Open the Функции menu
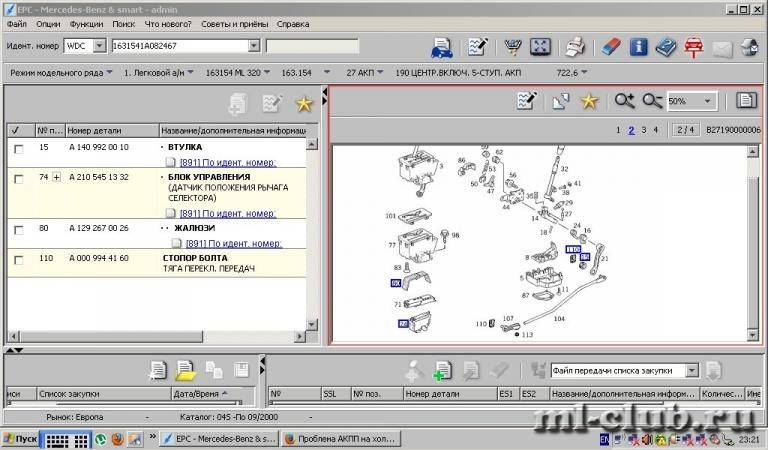 [x=87, y=22]
